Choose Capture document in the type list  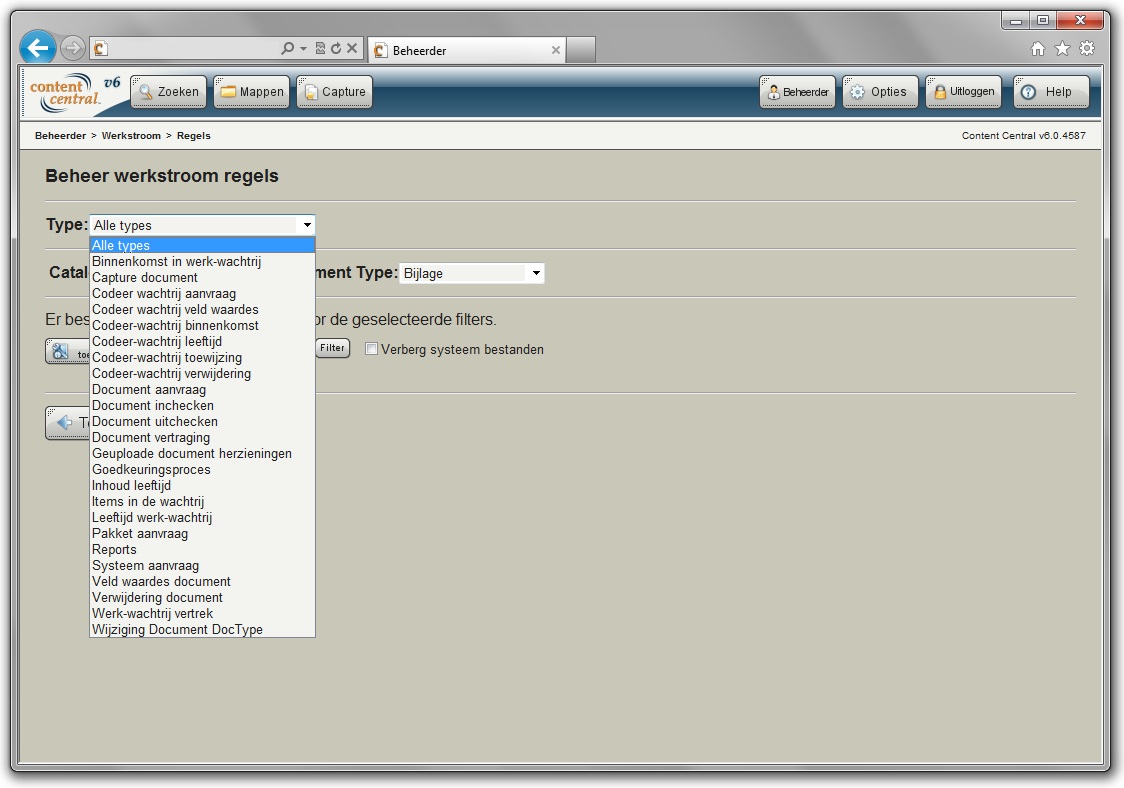[x=145, y=277]
